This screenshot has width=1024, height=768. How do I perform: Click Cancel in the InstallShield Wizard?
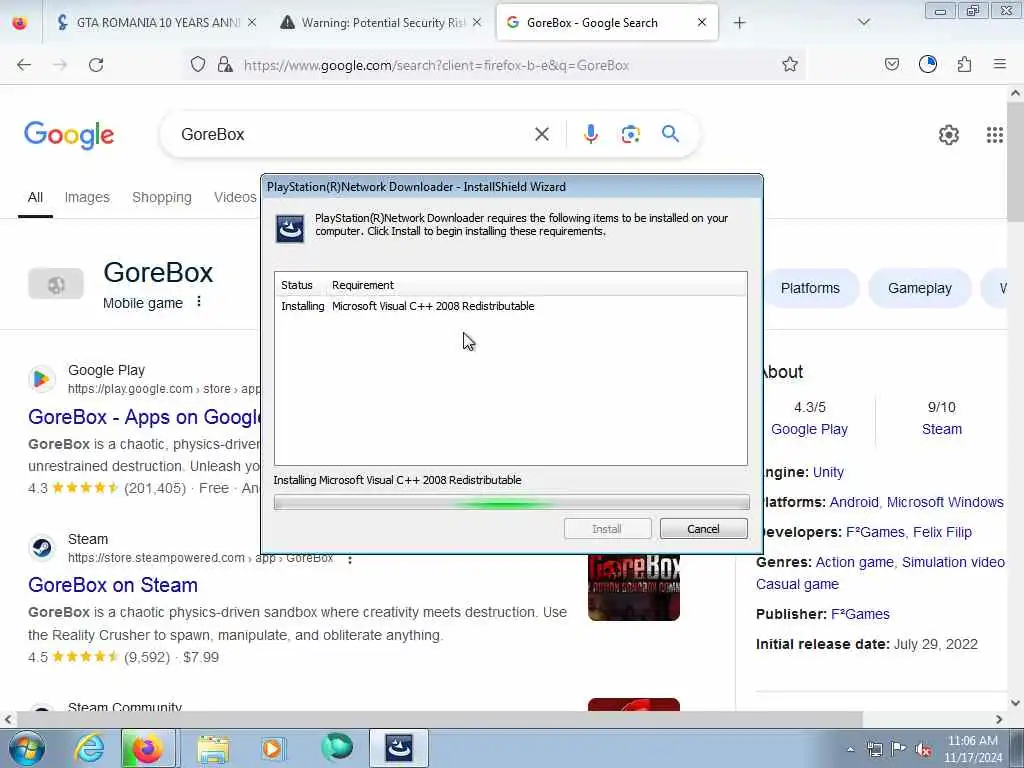703,529
